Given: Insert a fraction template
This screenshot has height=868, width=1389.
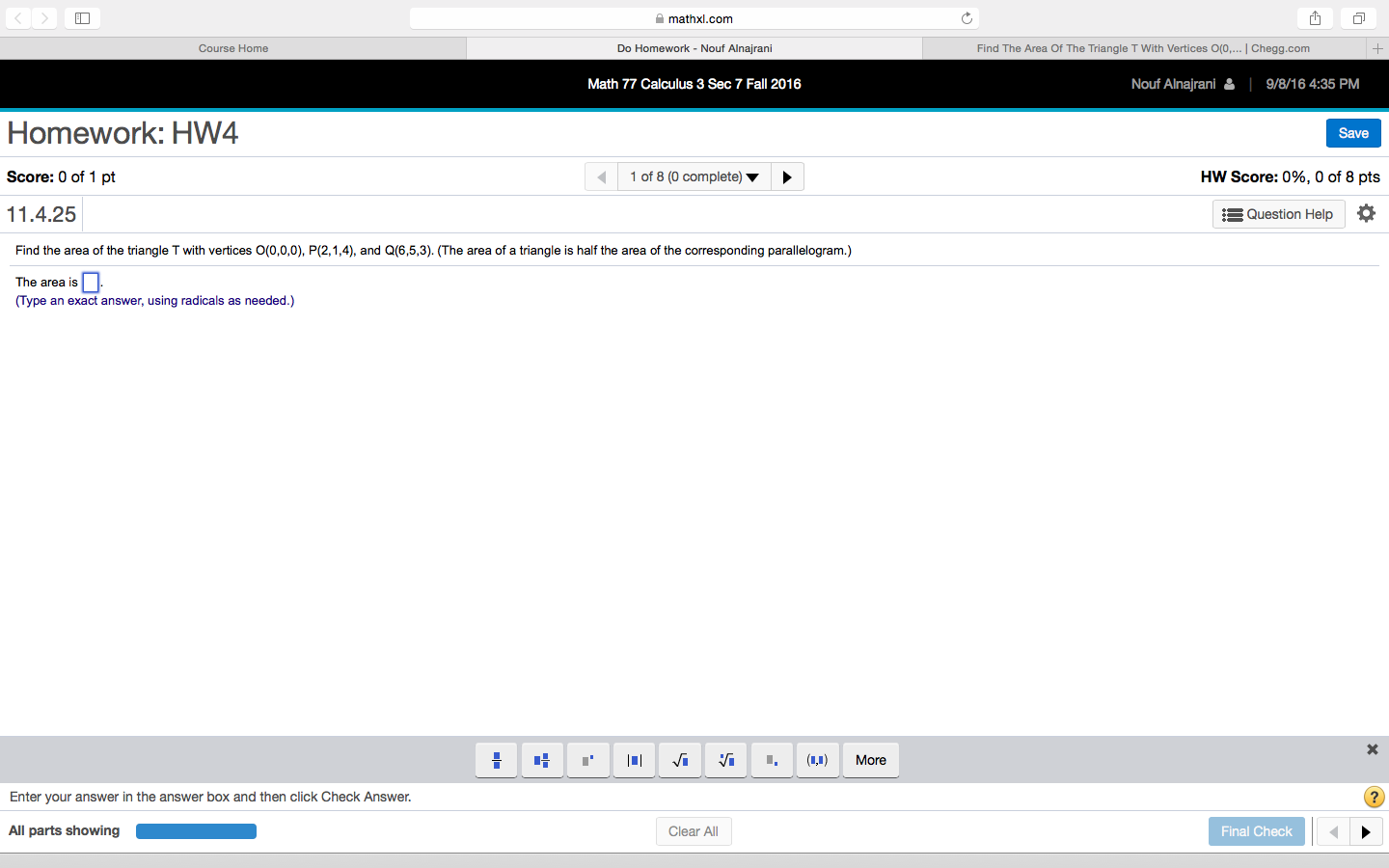Looking at the screenshot, I should 497,760.
